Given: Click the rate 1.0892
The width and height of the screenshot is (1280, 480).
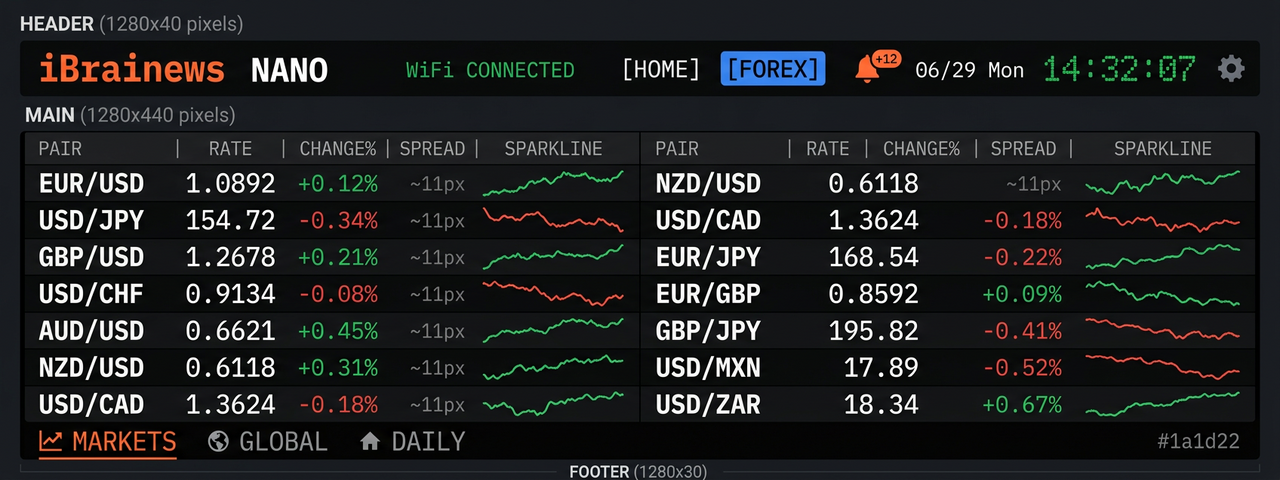Looking at the screenshot, I should click(x=230, y=184).
